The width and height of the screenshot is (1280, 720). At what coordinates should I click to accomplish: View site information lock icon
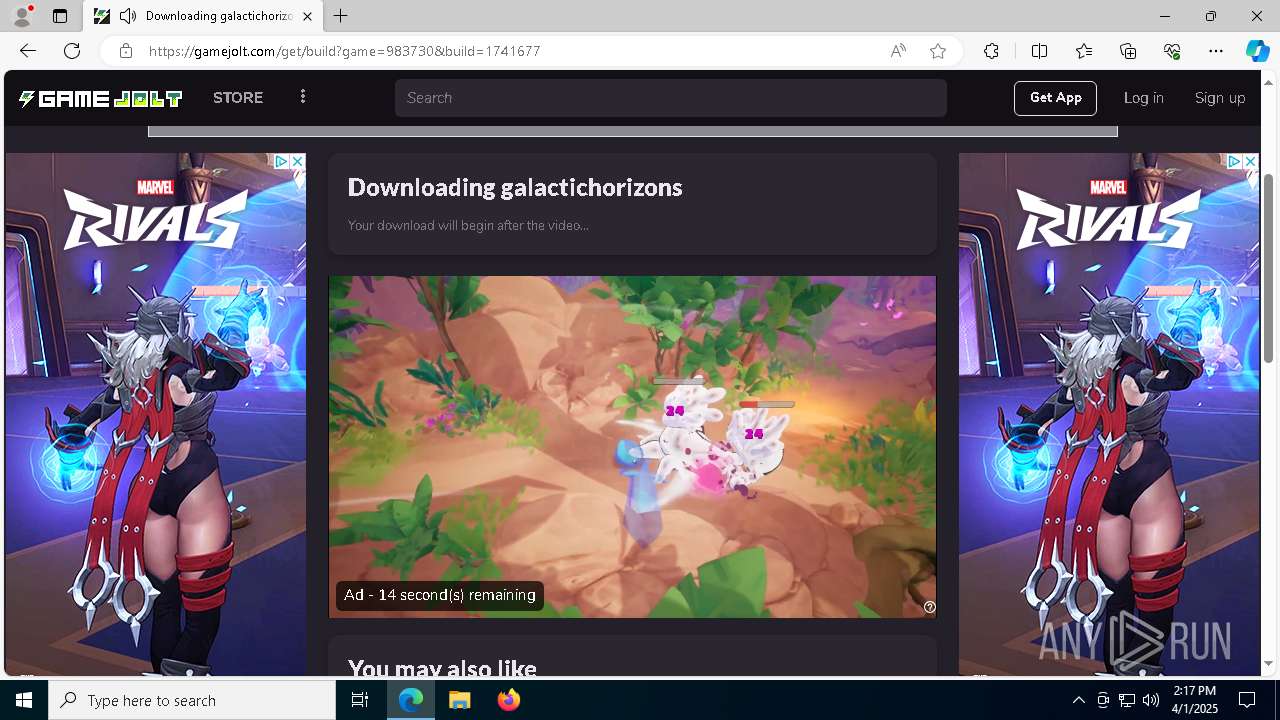tap(126, 51)
